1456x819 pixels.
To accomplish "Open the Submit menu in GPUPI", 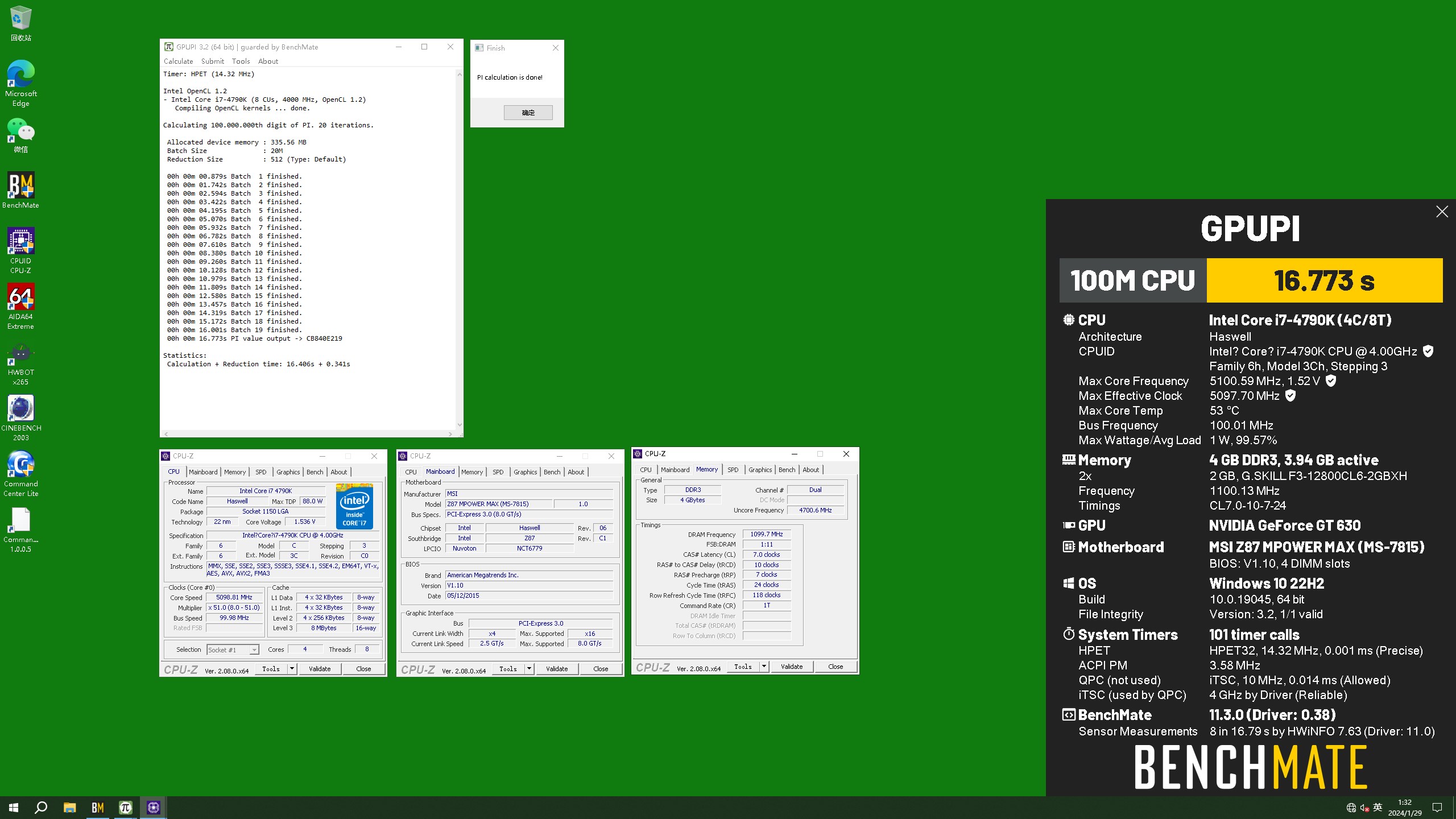I will pyautogui.click(x=213, y=61).
